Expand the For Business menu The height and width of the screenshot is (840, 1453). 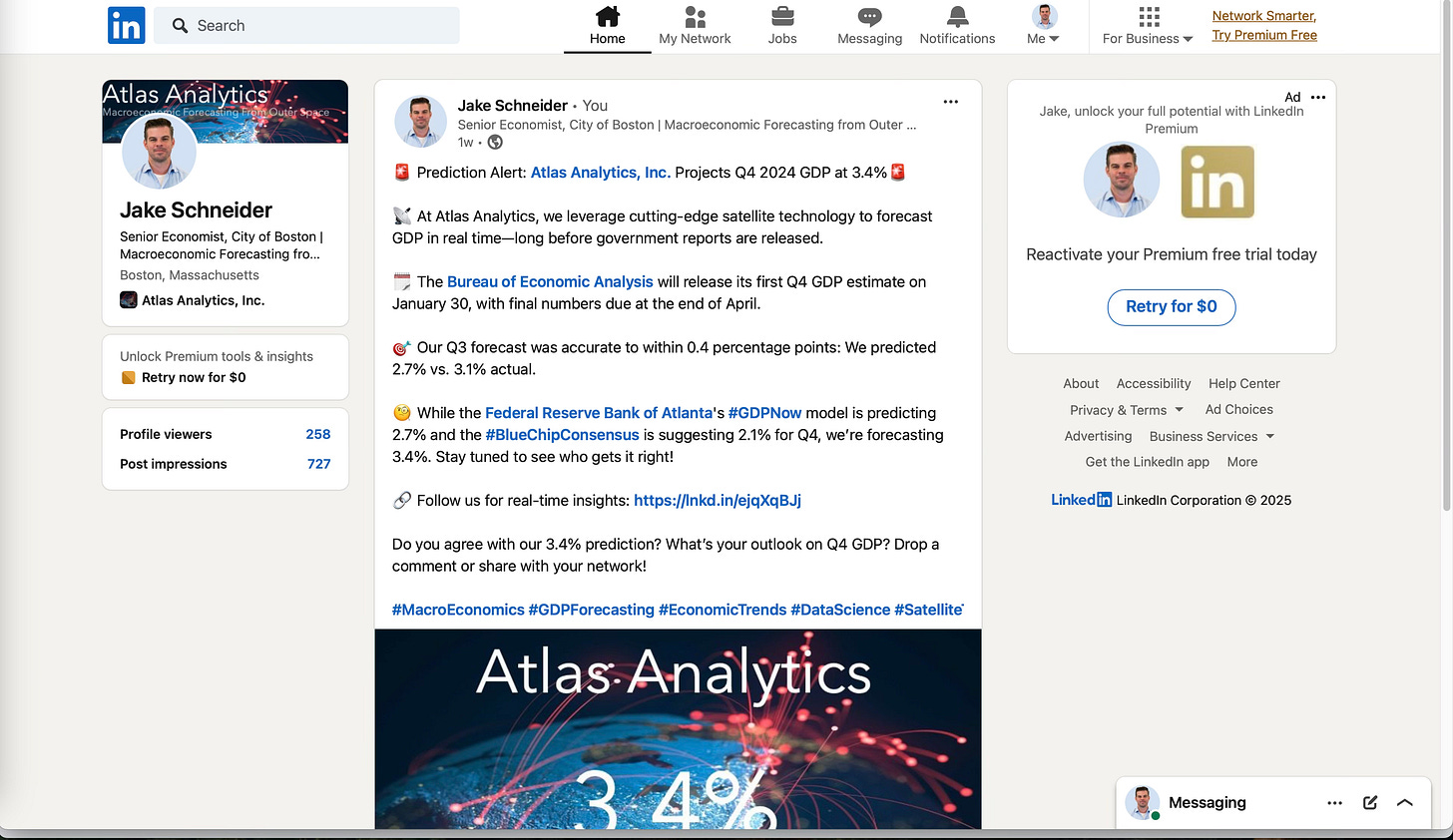click(x=1148, y=27)
